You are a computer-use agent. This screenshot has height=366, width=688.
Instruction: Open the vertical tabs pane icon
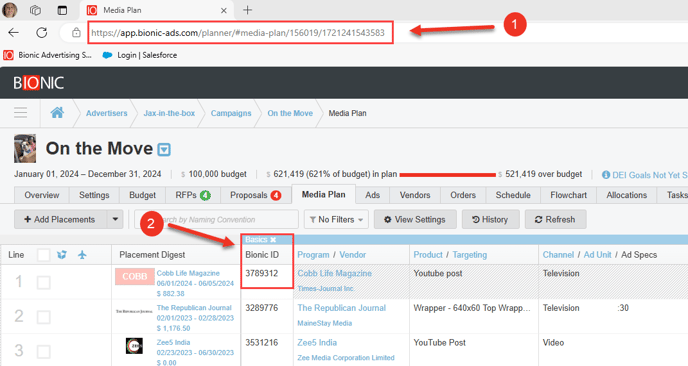[x=62, y=10]
